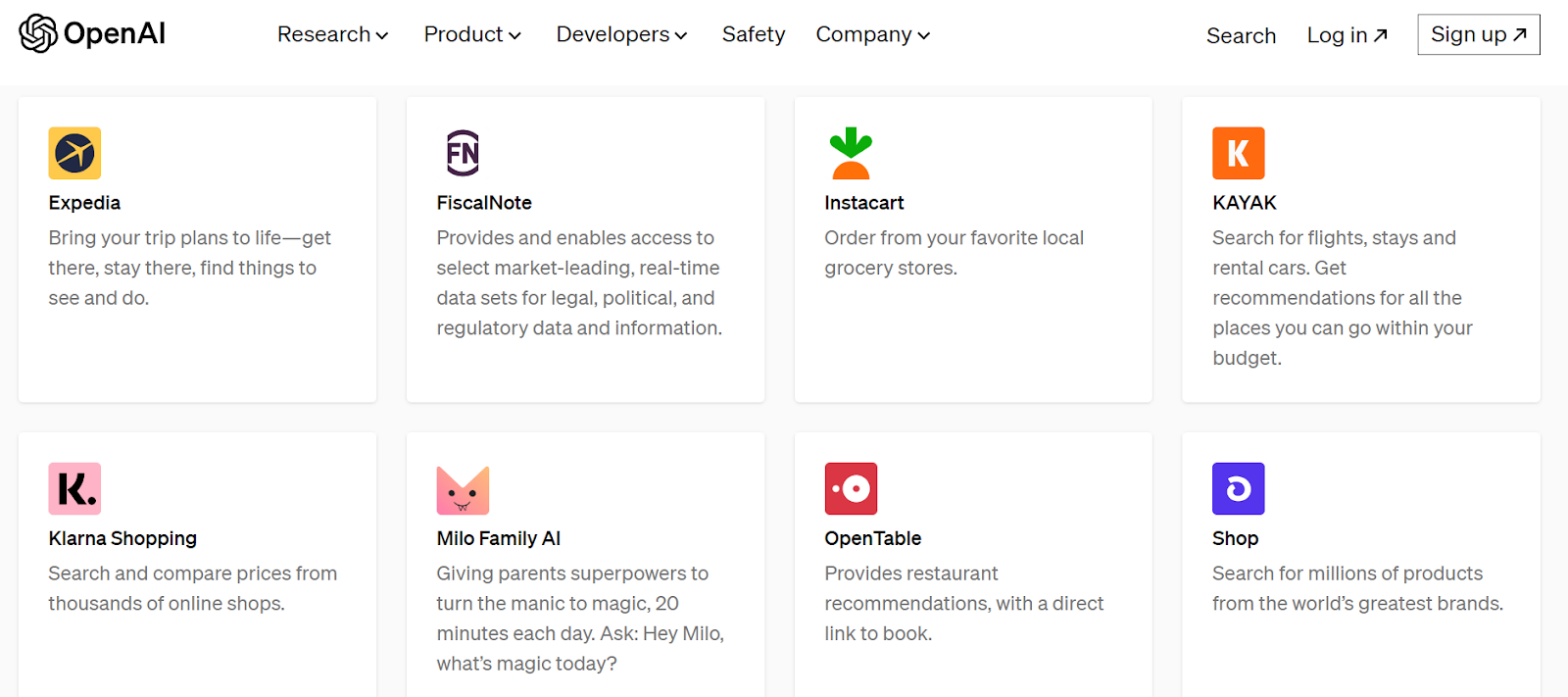This screenshot has width=1568, height=697.
Task: Open Search in the header
Action: click(1241, 35)
